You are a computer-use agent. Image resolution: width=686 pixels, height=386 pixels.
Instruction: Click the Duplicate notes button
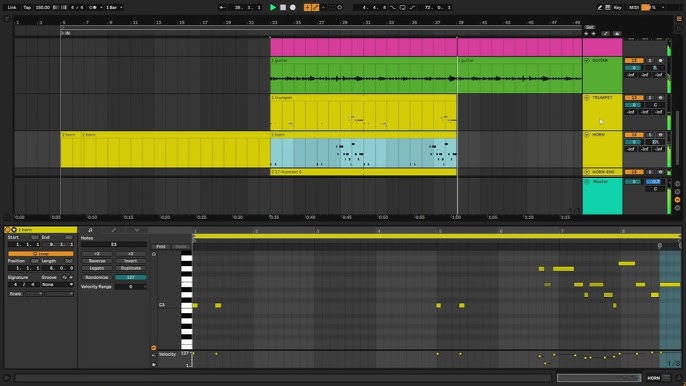click(x=130, y=268)
